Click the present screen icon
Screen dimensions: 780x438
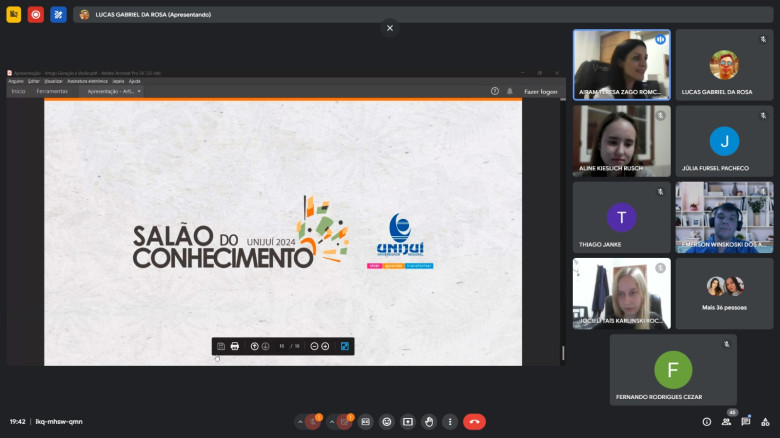pos(407,422)
